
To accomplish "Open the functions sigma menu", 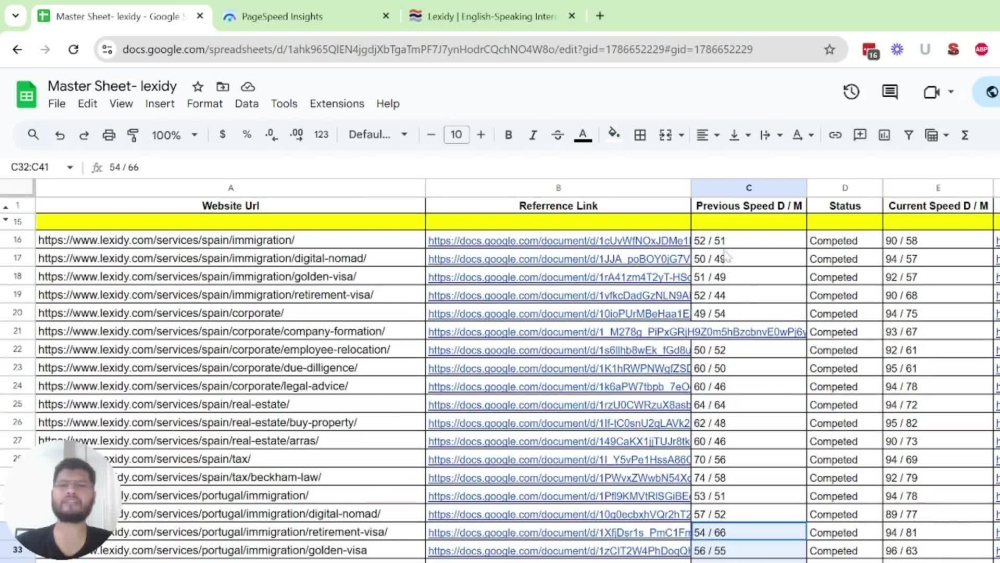I will 965,135.
